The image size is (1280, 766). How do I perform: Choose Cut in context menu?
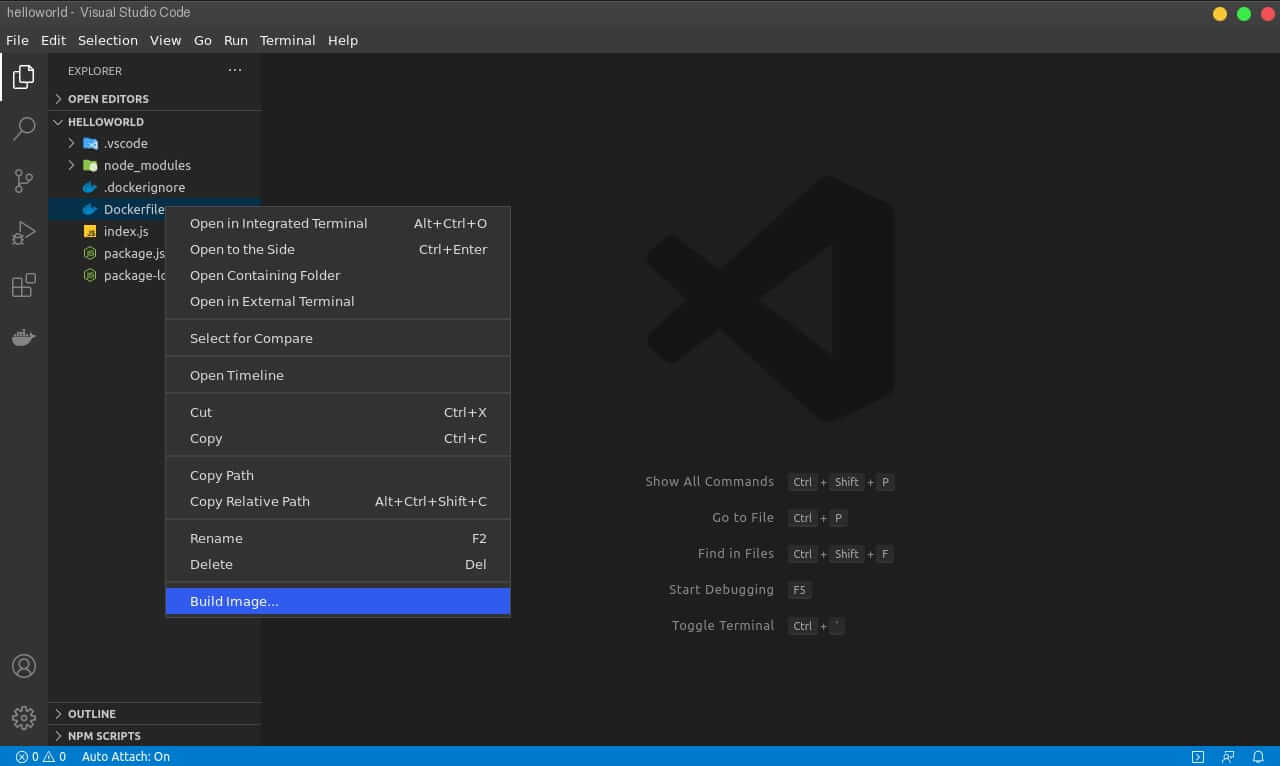point(338,412)
